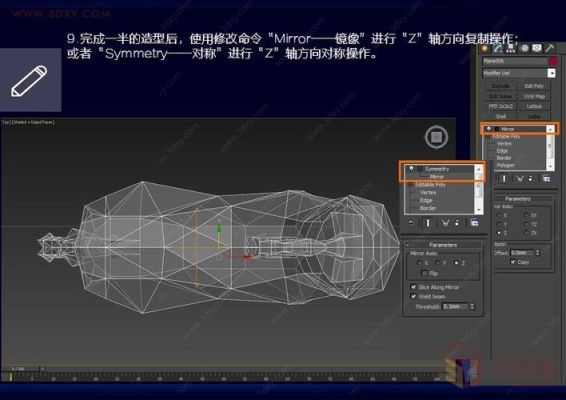566x400 pixels.
Task: Click the Edit Poly modifier button
Action: click(x=534, y=86)
